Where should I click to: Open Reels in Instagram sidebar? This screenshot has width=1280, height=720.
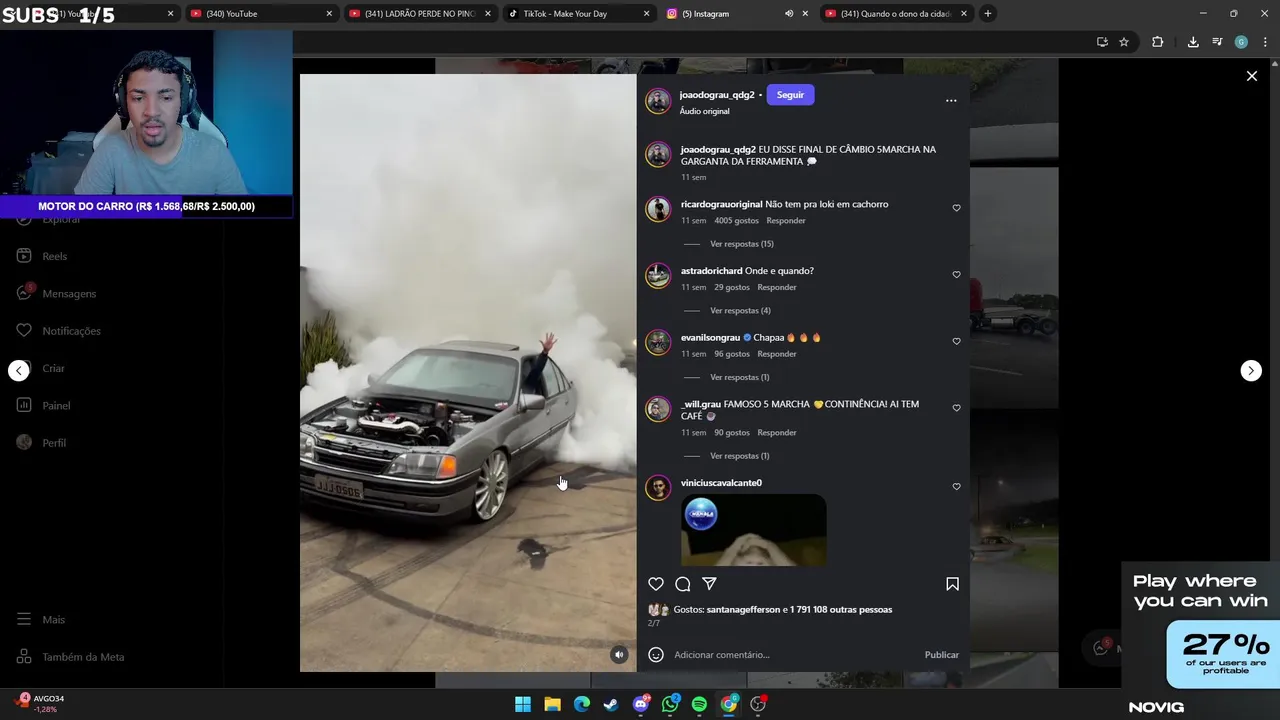click(44, 256)
